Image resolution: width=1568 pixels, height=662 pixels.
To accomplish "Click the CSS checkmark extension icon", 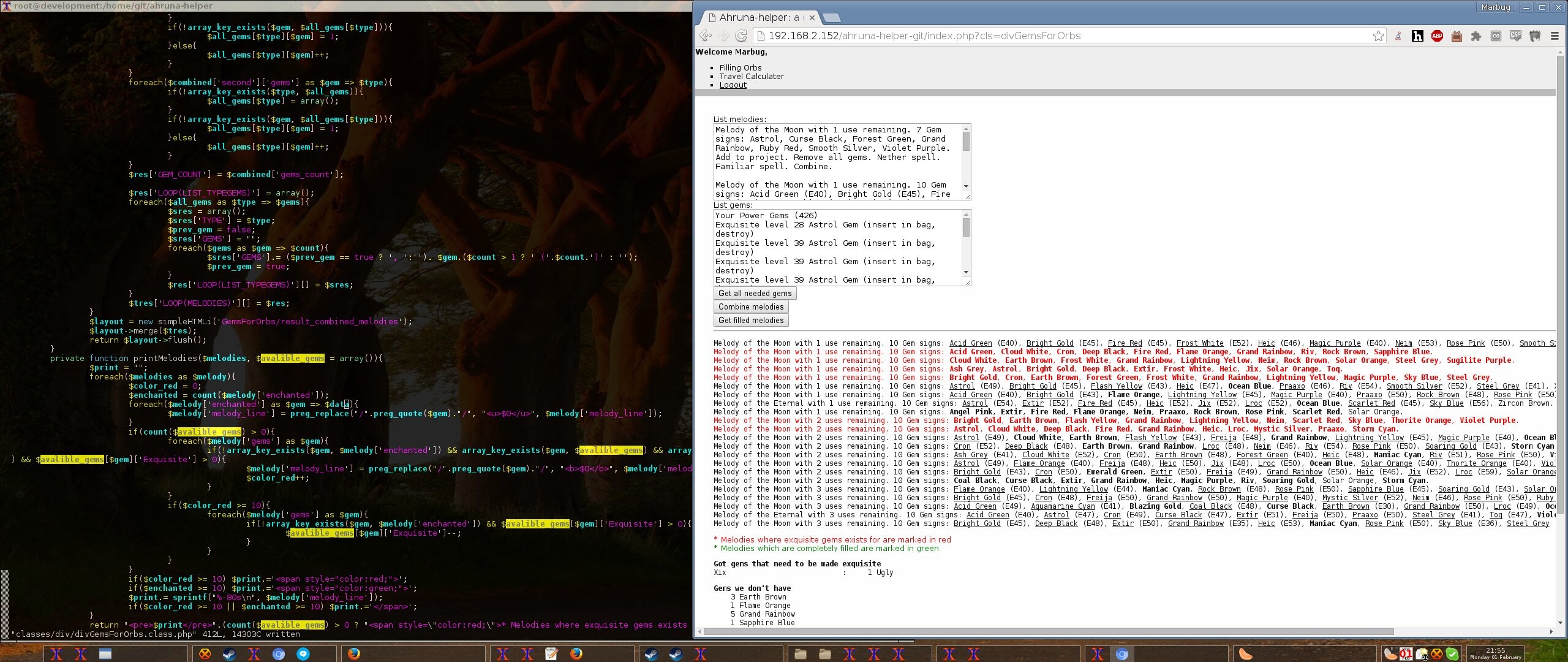I will coord(1515,36).
